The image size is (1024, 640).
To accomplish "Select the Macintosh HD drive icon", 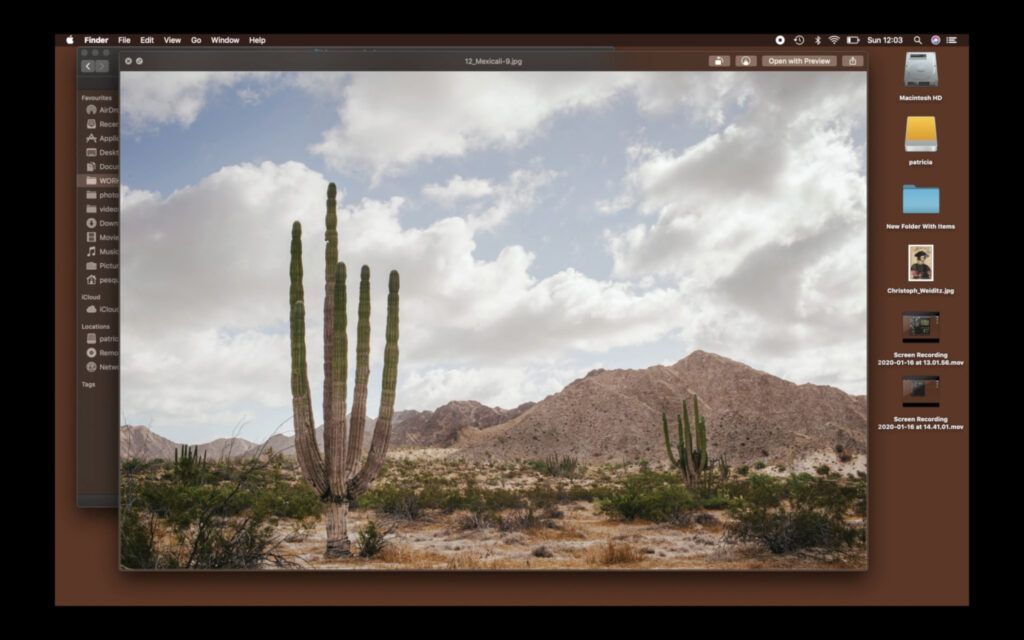I will 920,70.
